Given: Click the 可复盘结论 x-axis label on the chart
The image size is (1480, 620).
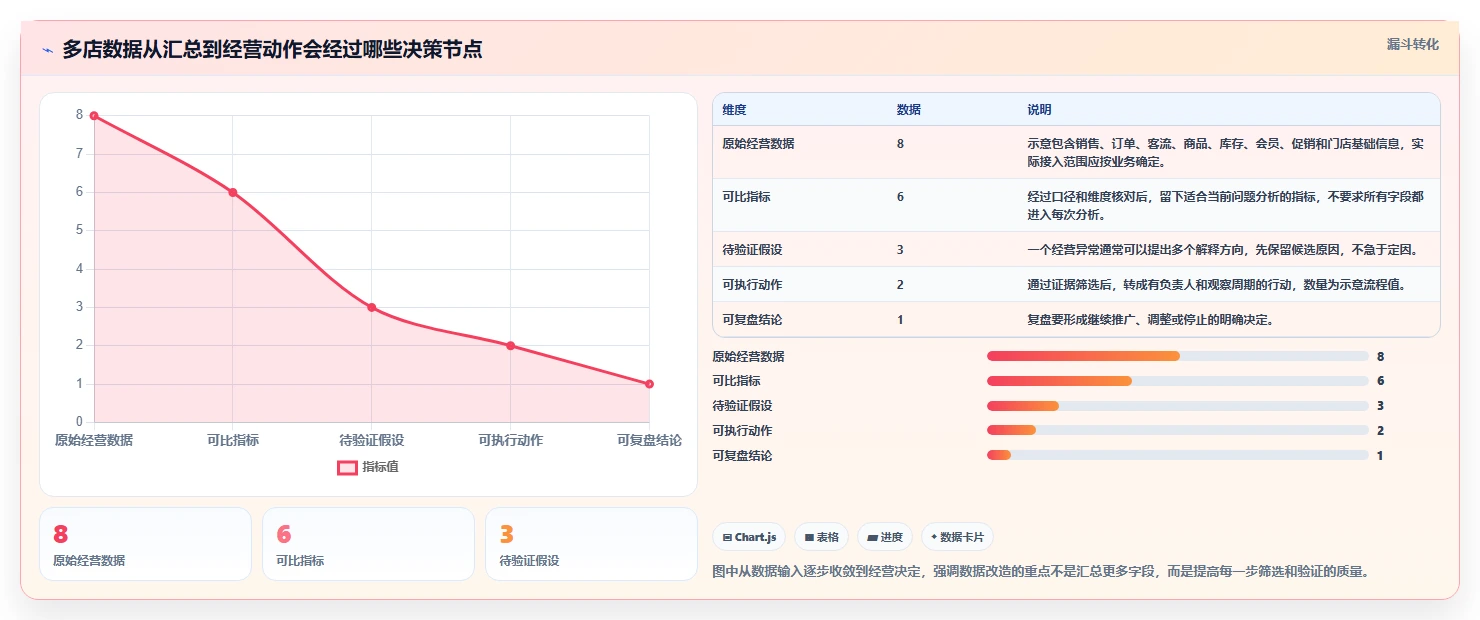Looking at the screenshot, I should point(649,440).
